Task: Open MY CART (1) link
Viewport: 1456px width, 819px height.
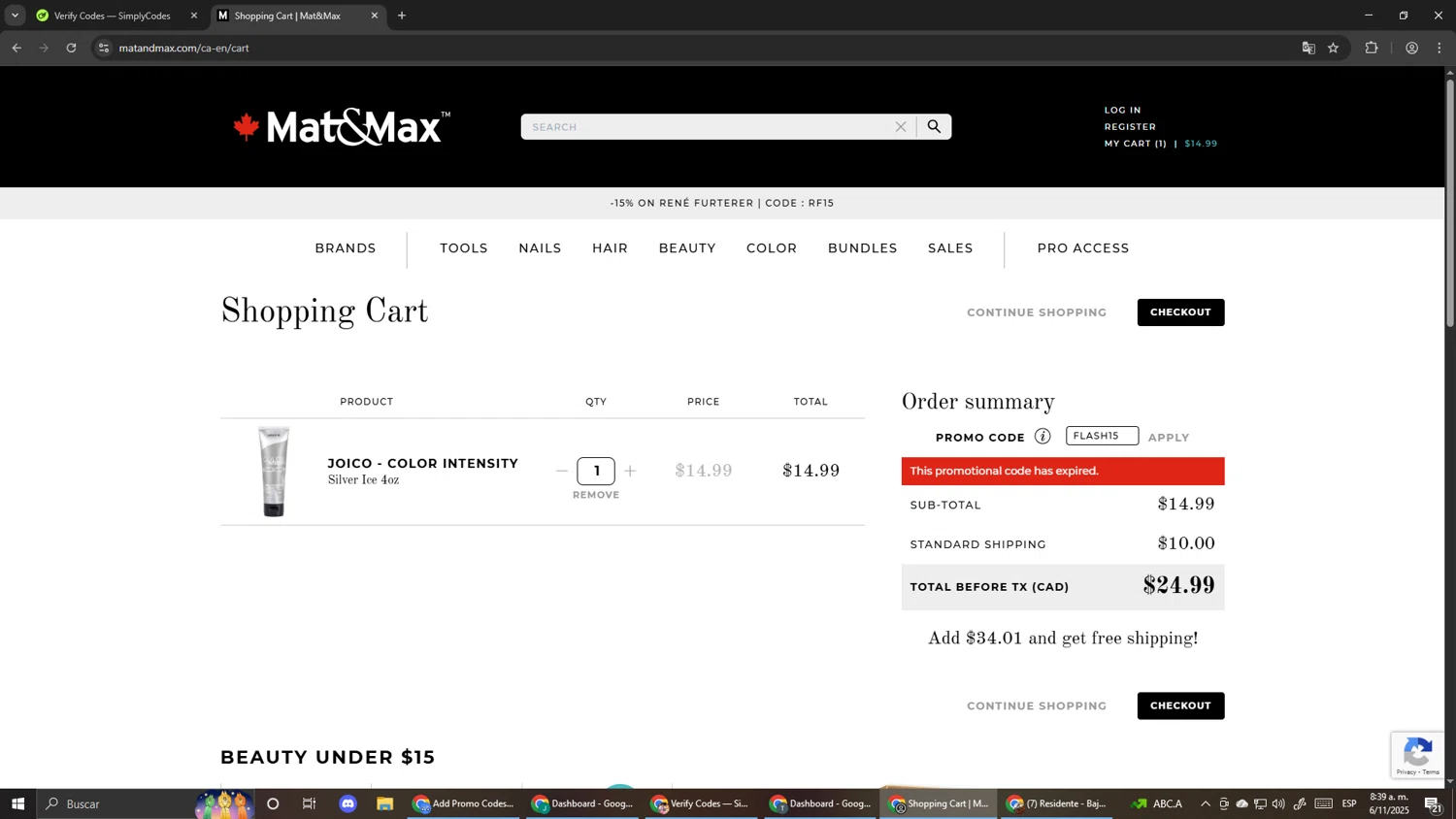Action: pos(1135,144)
